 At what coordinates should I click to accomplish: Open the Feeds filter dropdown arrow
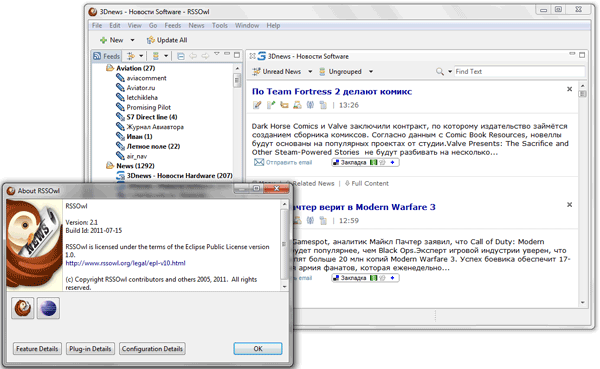[141, 56]
